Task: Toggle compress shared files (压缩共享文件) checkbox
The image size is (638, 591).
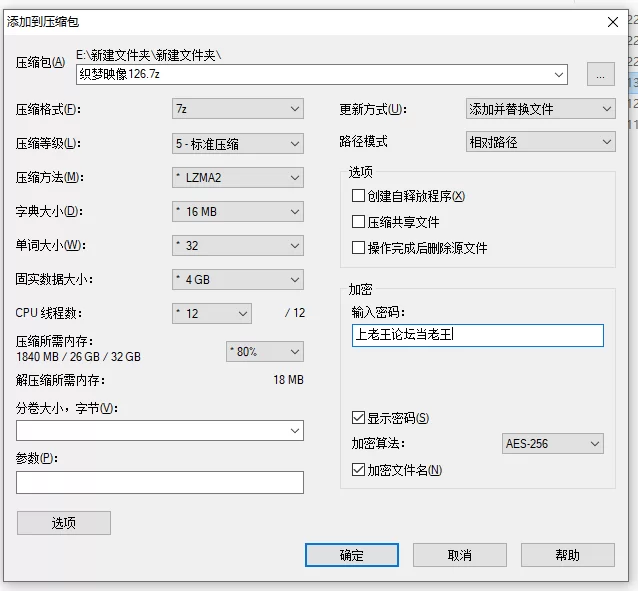Action: tap(359, 222)
